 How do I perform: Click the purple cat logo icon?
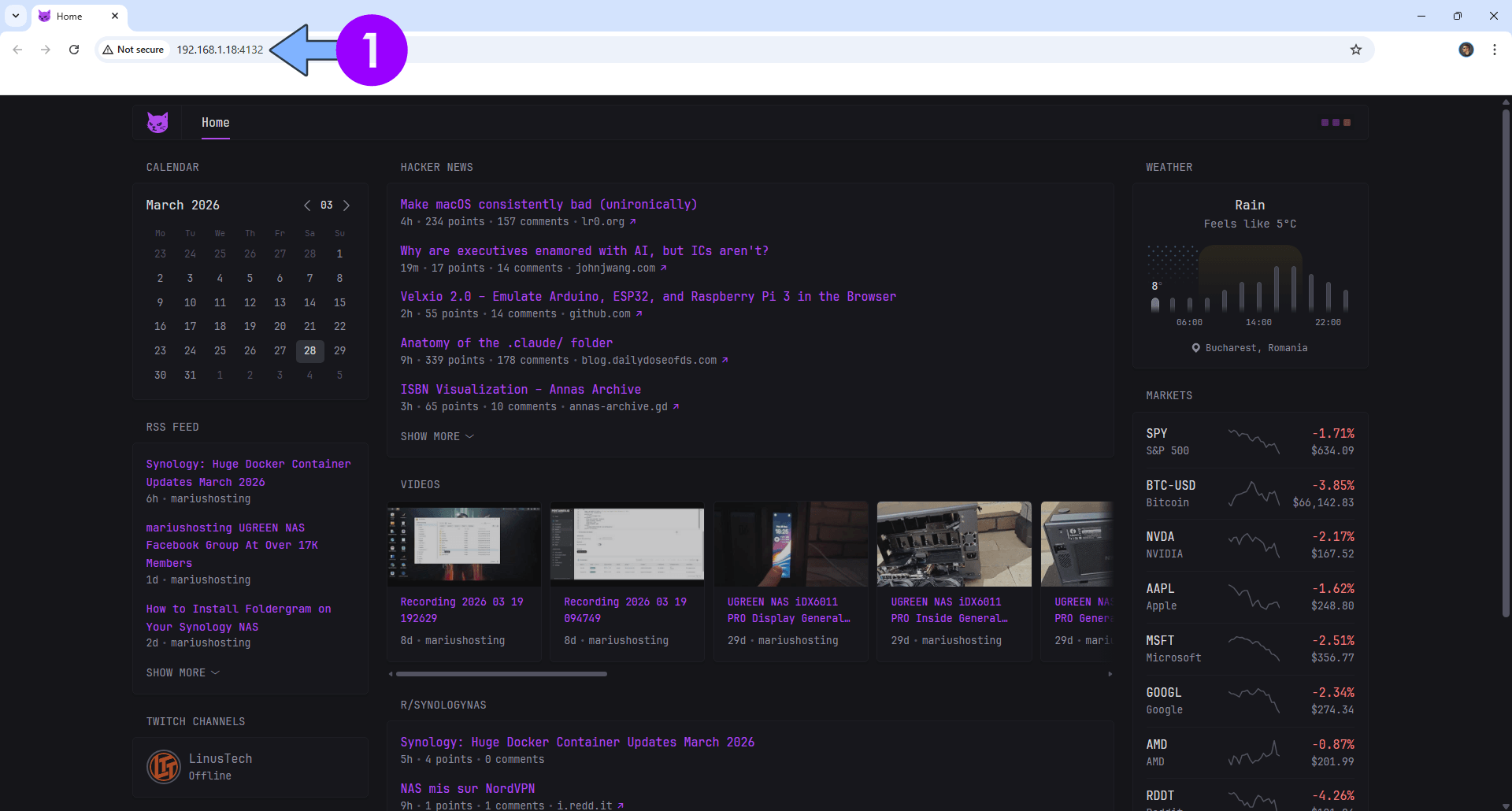[157, 123]
